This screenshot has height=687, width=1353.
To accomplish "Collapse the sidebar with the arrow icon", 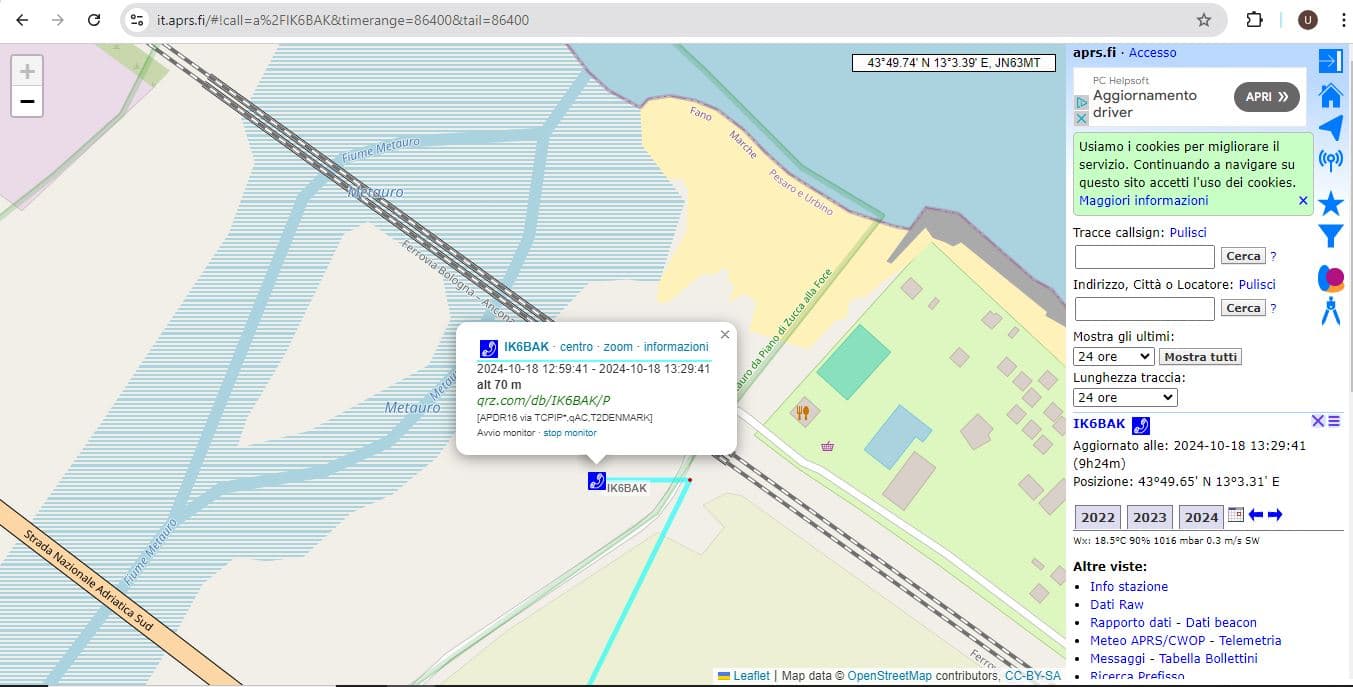I will pyautogui.click(x=1330, y=61).
